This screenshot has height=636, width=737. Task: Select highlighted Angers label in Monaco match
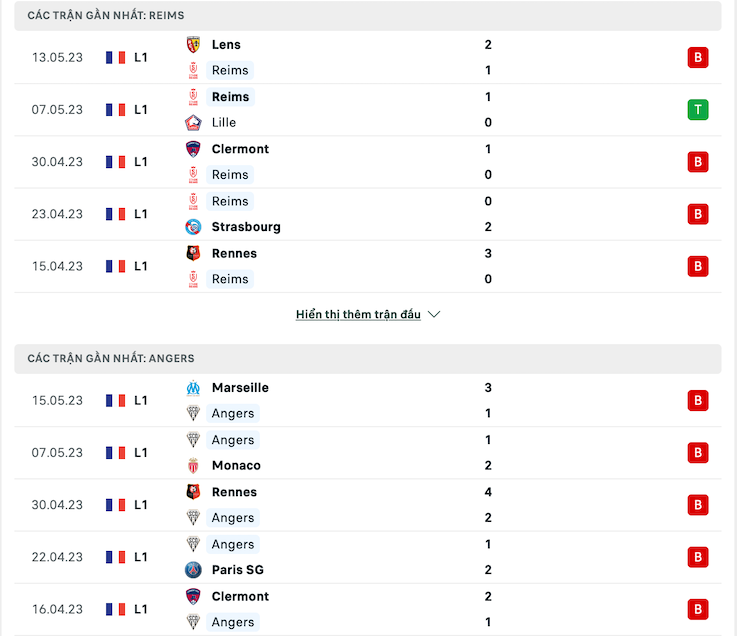233,440
